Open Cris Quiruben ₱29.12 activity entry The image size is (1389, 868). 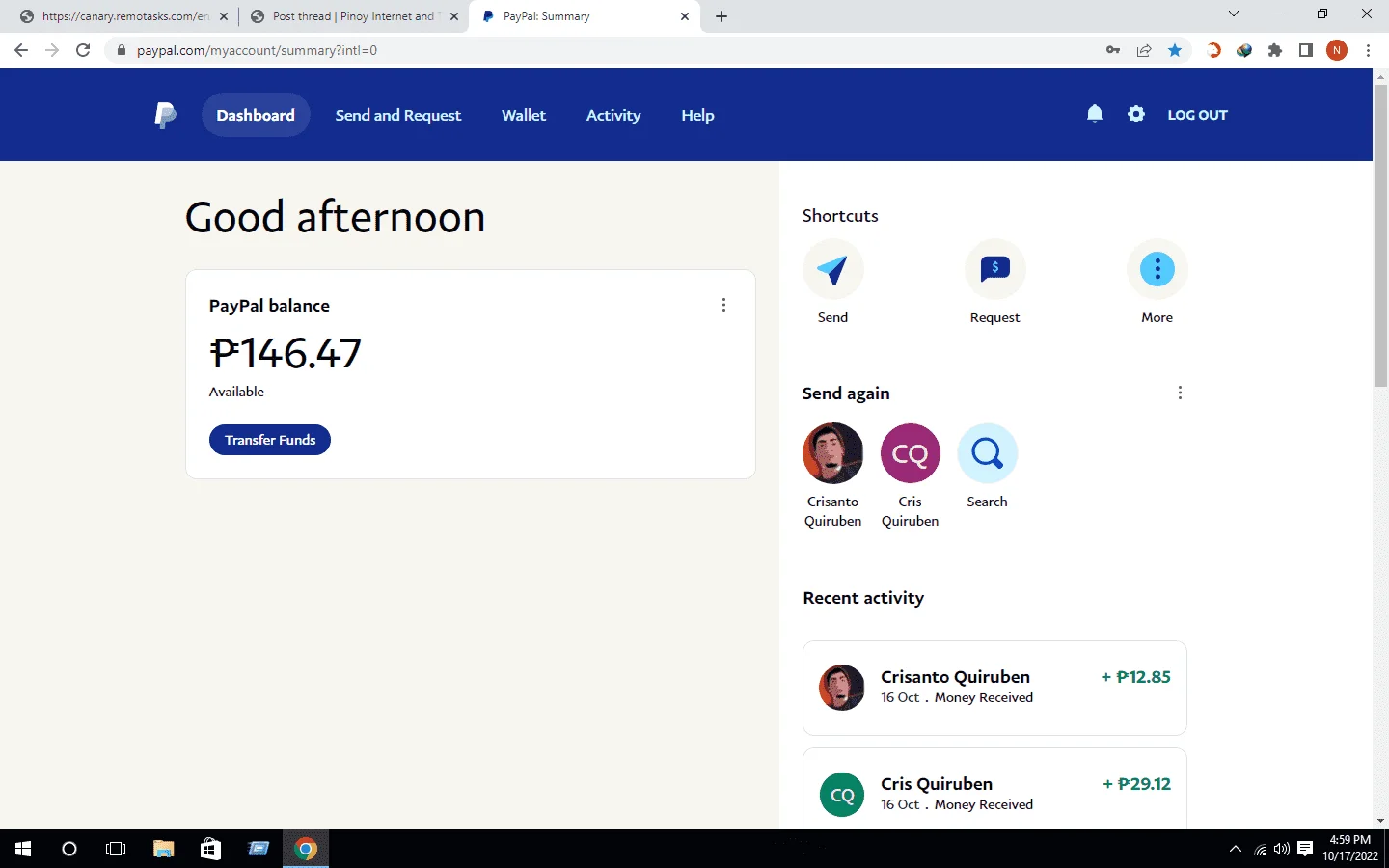(994, 789)
